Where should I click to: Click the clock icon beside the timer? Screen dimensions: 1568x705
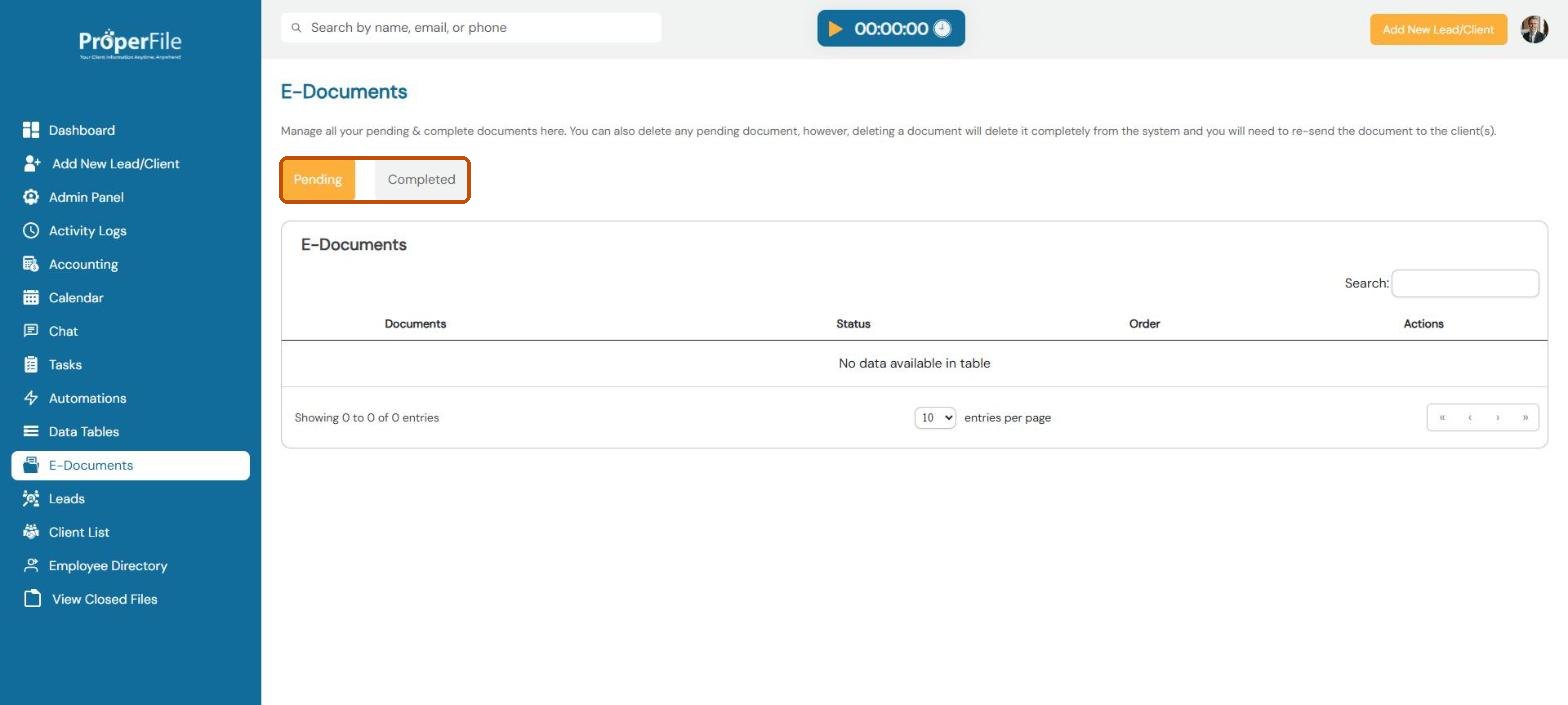click(x=942, y=29)
